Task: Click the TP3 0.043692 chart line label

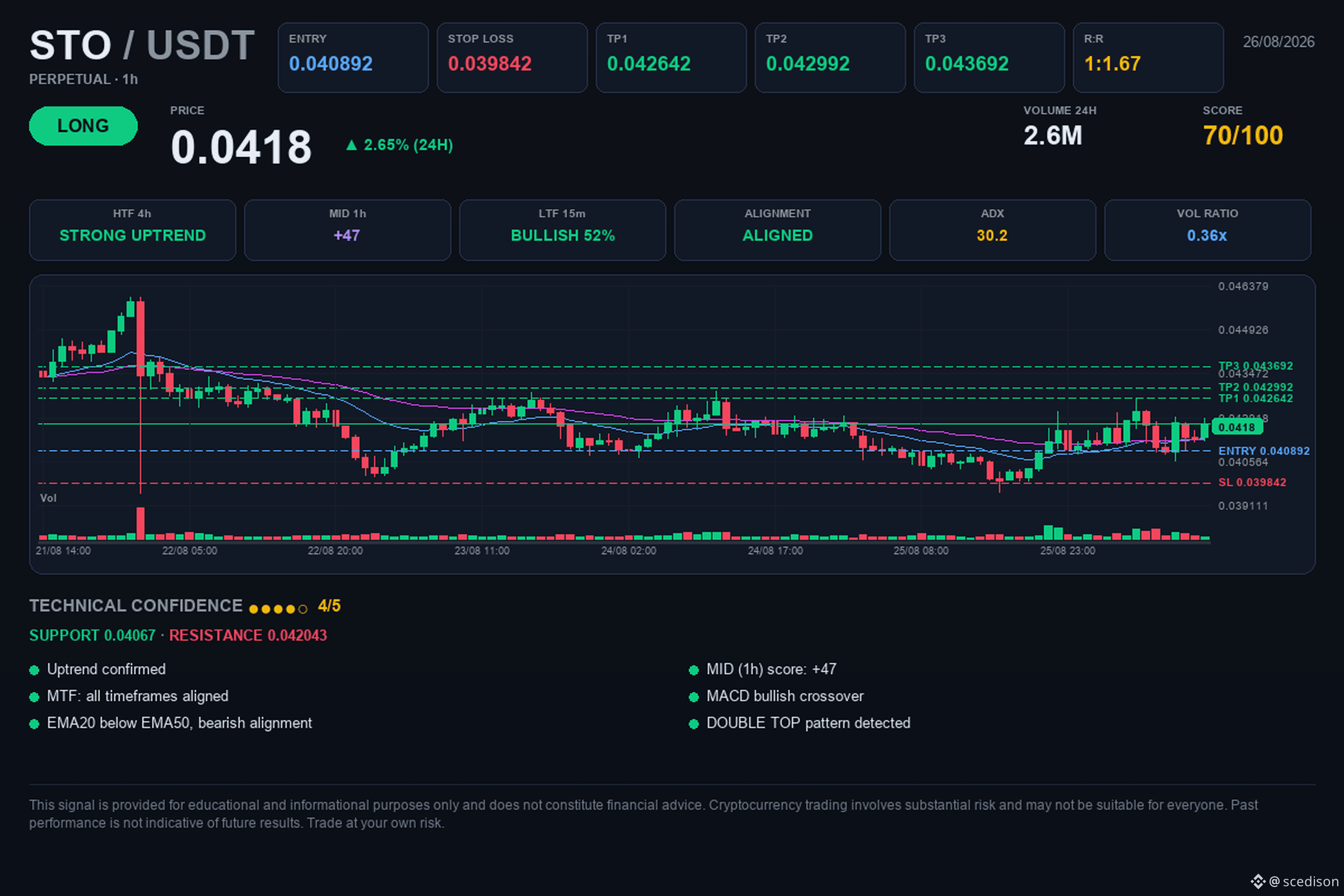Action: click(1256, 366)
